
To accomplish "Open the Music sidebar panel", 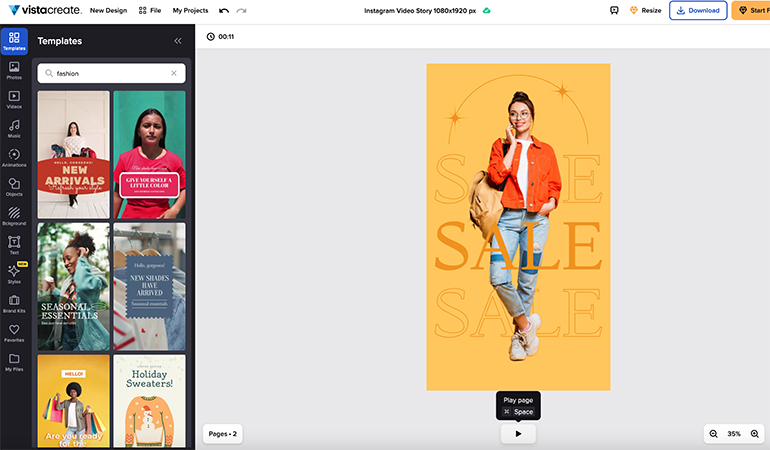I will click(14, 129).
